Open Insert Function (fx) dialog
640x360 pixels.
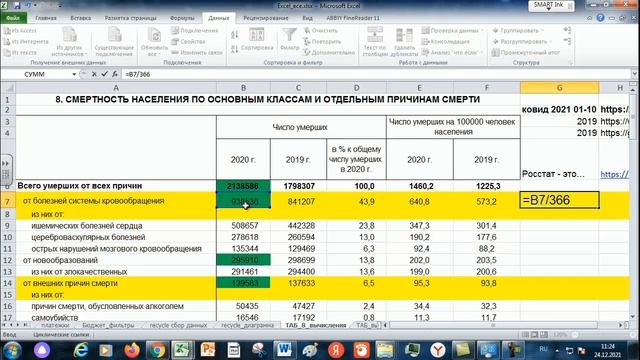click(115, 74)
